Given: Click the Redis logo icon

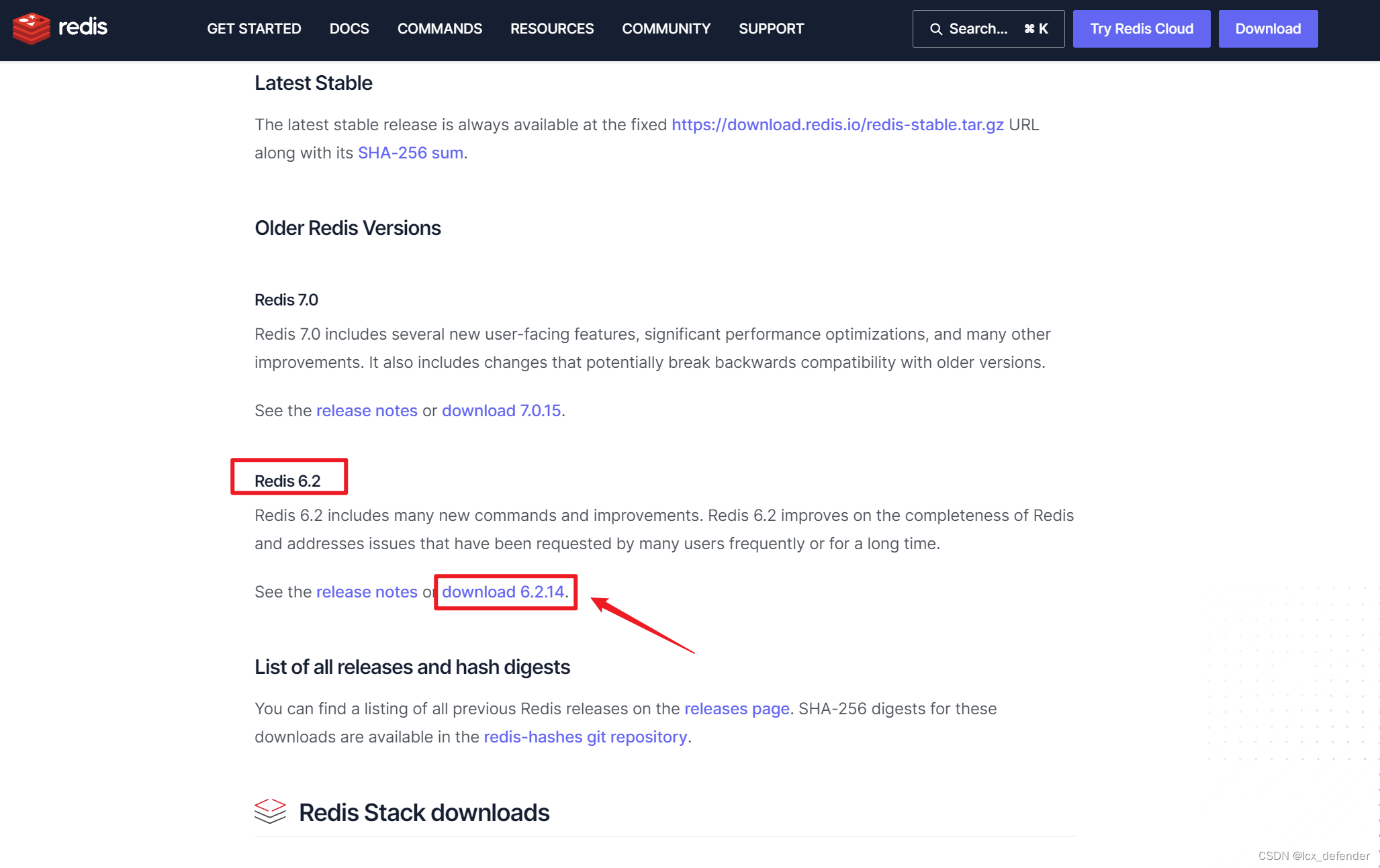Looking at the screenshot, I should 30,28.
